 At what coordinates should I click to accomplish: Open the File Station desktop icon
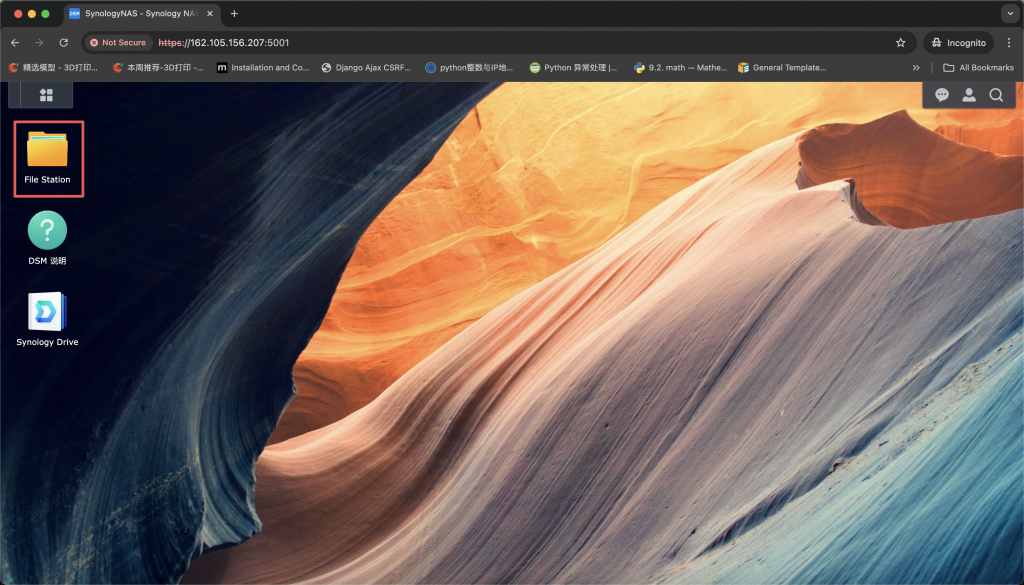pos(47,157)
